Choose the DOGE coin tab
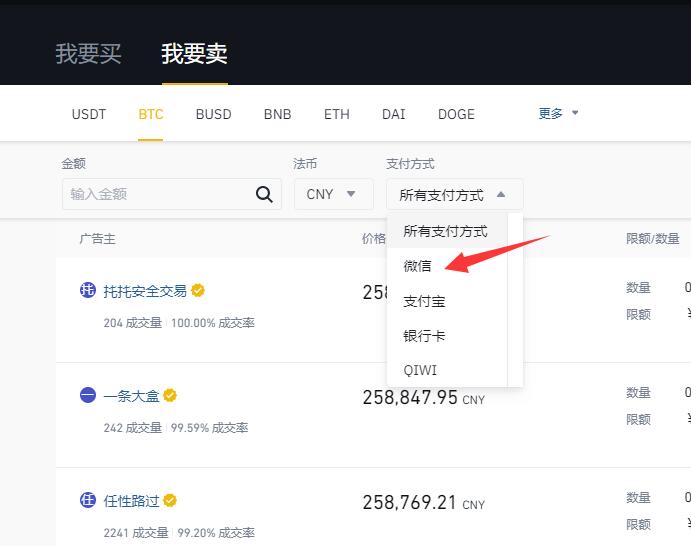 (456, 114)
